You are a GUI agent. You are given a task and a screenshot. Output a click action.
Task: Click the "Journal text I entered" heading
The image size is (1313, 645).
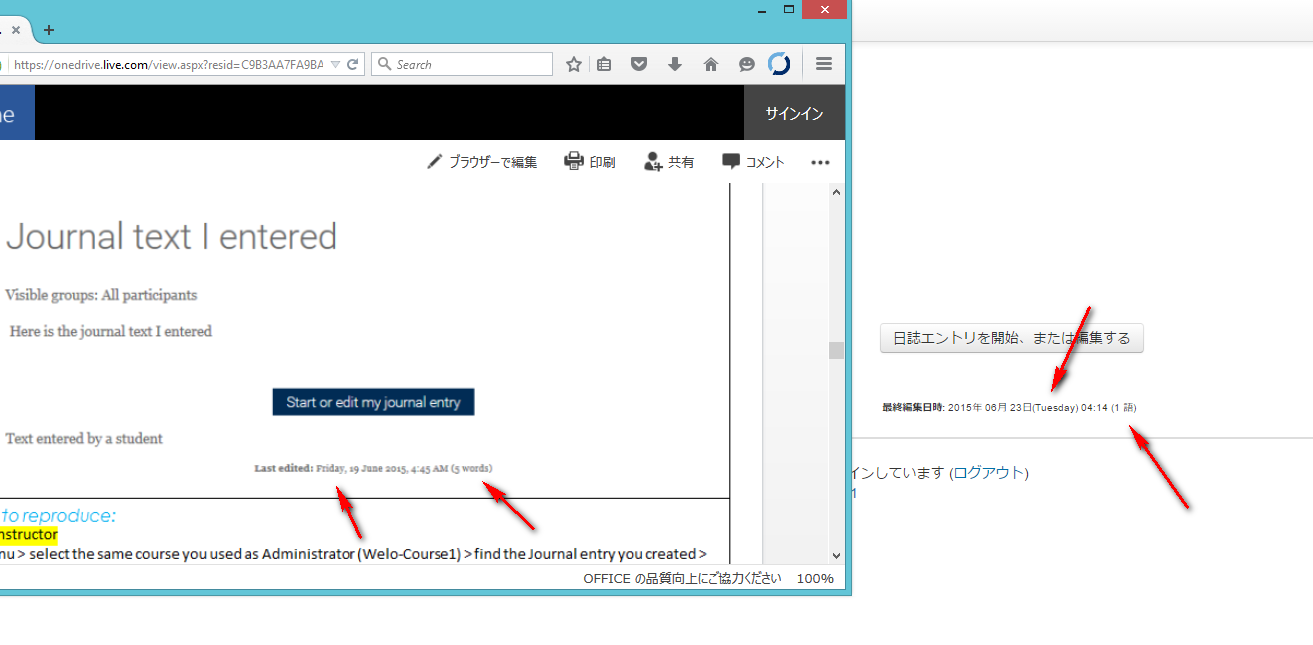coord(172,237)
